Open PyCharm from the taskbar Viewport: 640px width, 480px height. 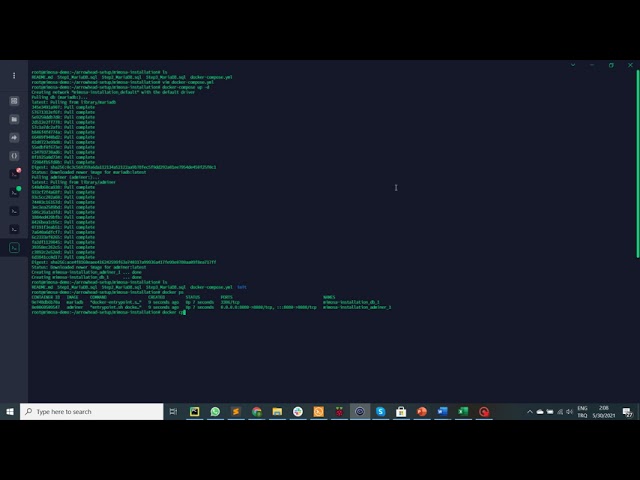point(194,411)
